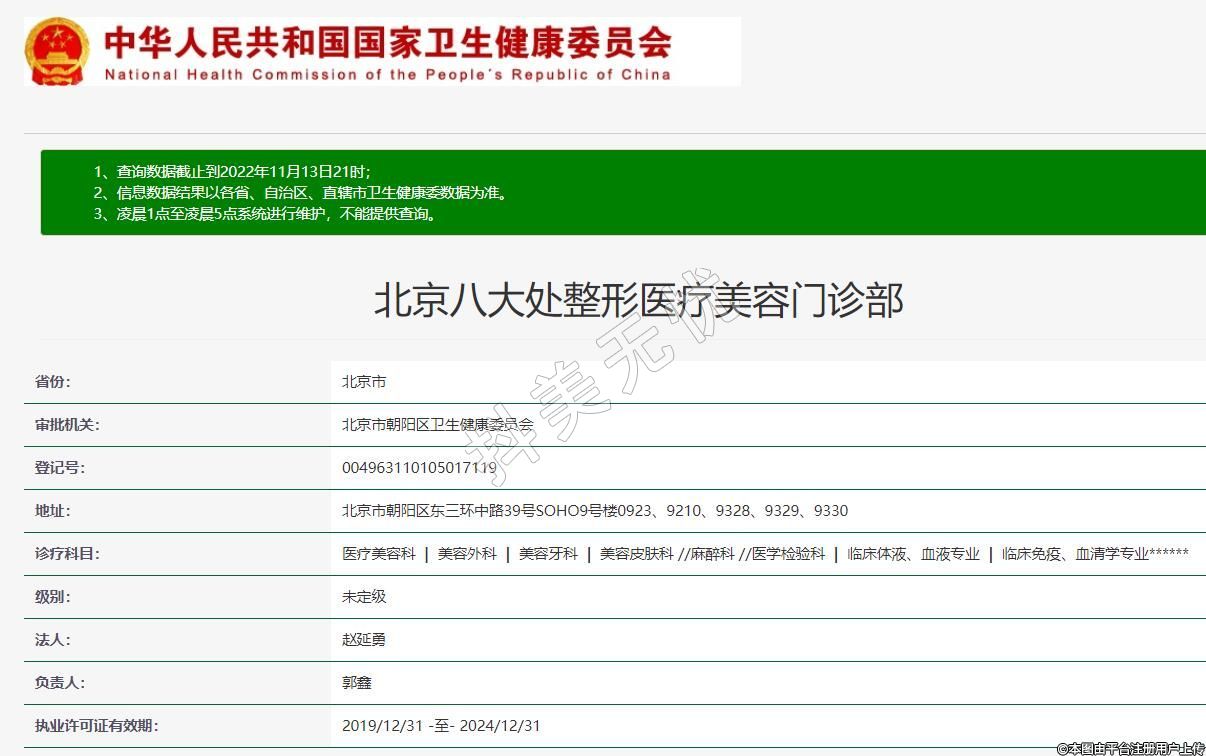Image resolution: width=1206 pixels, height=756 pixels.
Task: Click the registration number 004963110105017119
Action: (419, 468)
